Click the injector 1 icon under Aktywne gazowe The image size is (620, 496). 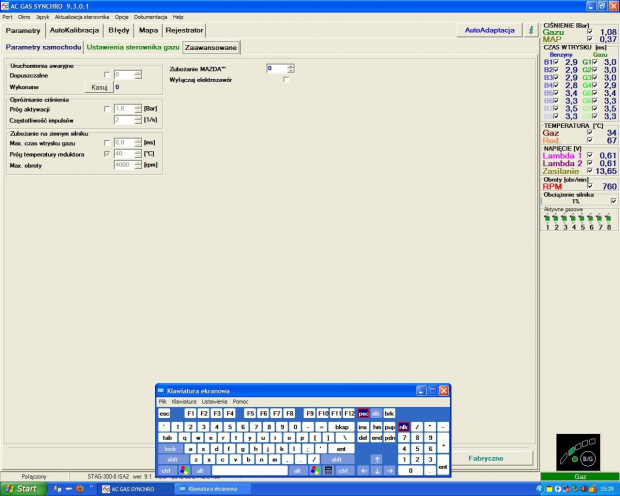click(x=547, y=217)
